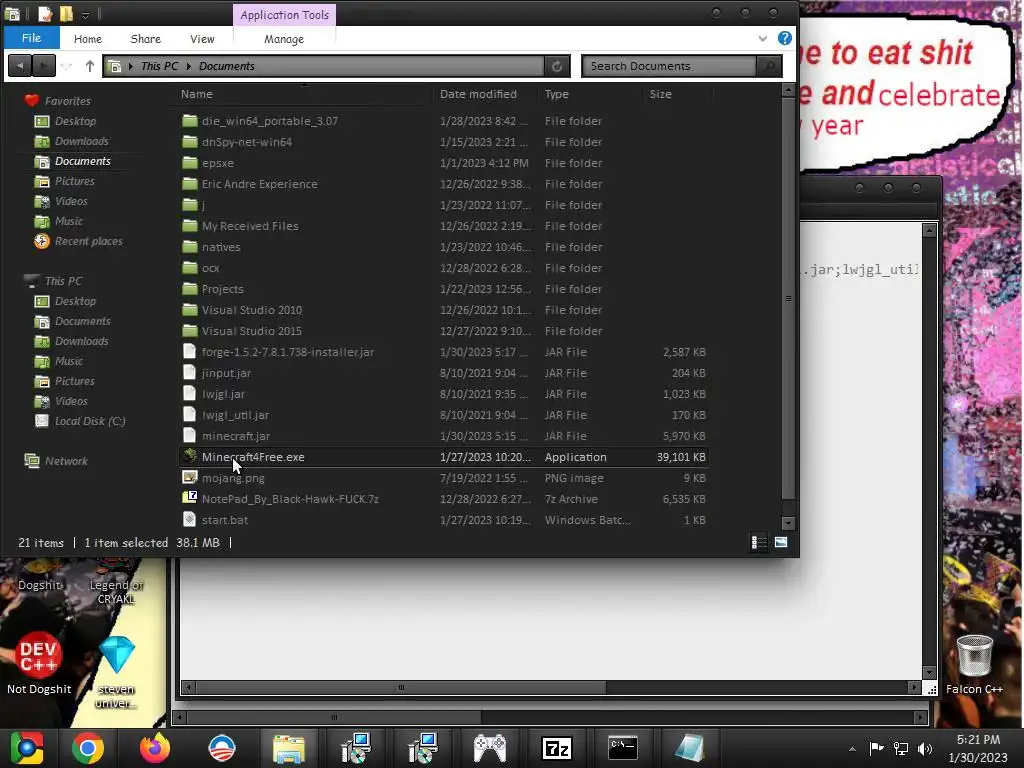Click the Action Center flag tray icon
Viewport: 1024px width, 768px height.
[x=876, y=748]
